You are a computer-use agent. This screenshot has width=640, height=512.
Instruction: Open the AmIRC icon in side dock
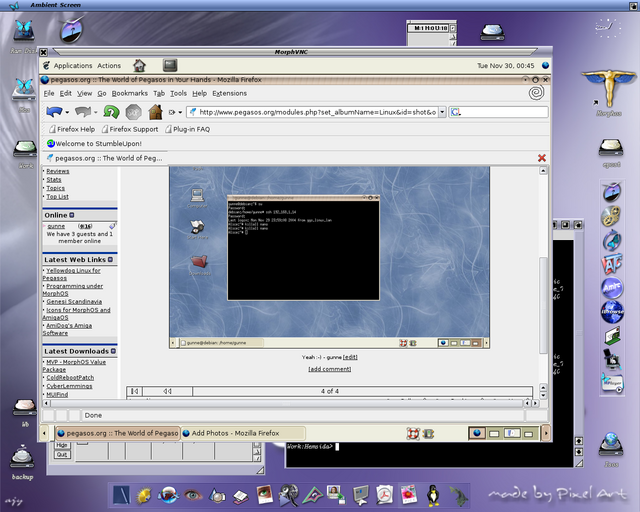pos(612,287)
